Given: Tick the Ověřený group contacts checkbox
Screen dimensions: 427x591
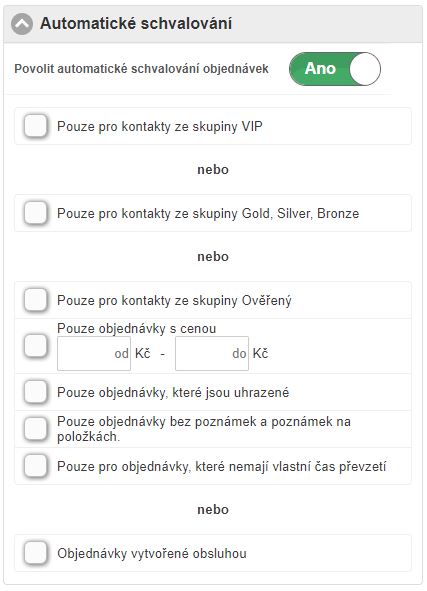Looking at the screenshot, I should tap(35, 300).
